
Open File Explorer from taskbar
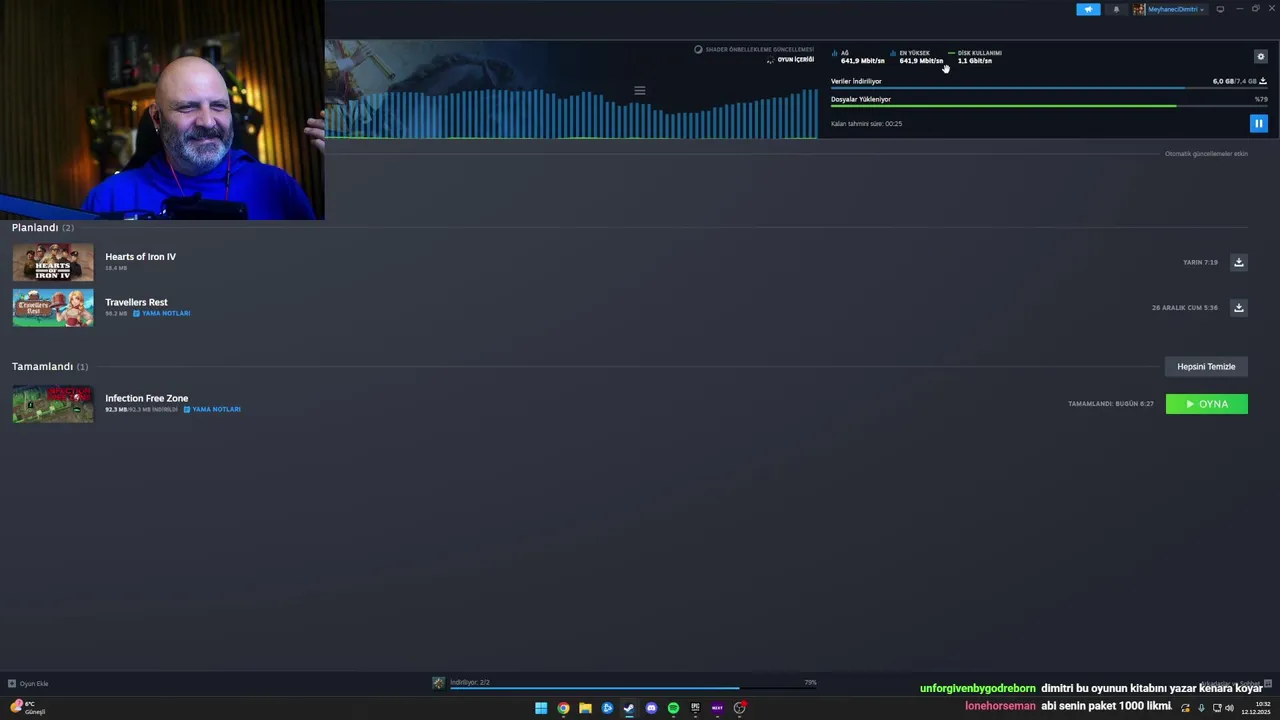tap(585, 708)
